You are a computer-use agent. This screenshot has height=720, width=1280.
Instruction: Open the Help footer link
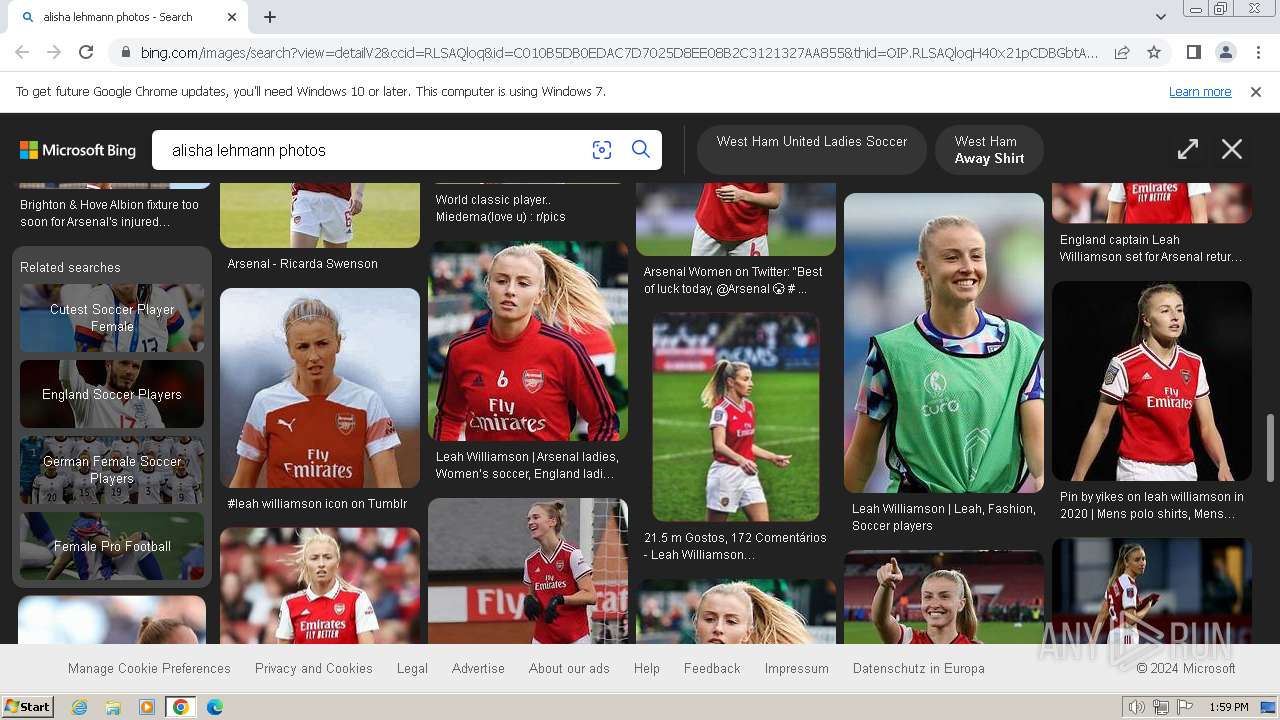(647, 668)
